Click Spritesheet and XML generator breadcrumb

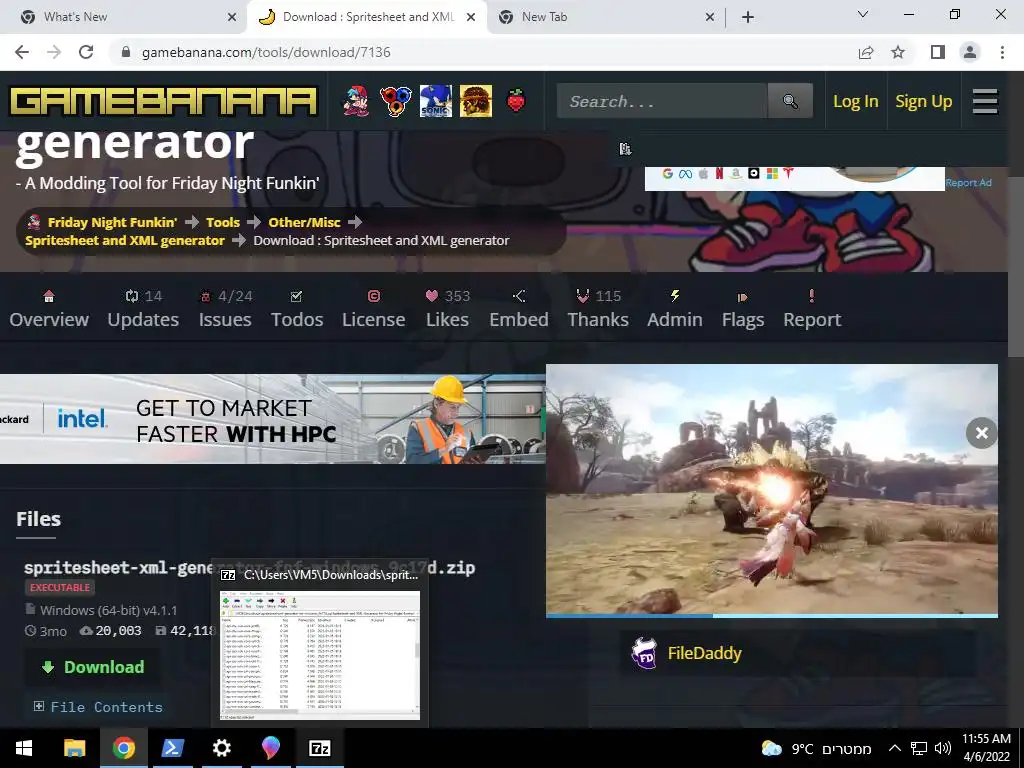[125, 240]
